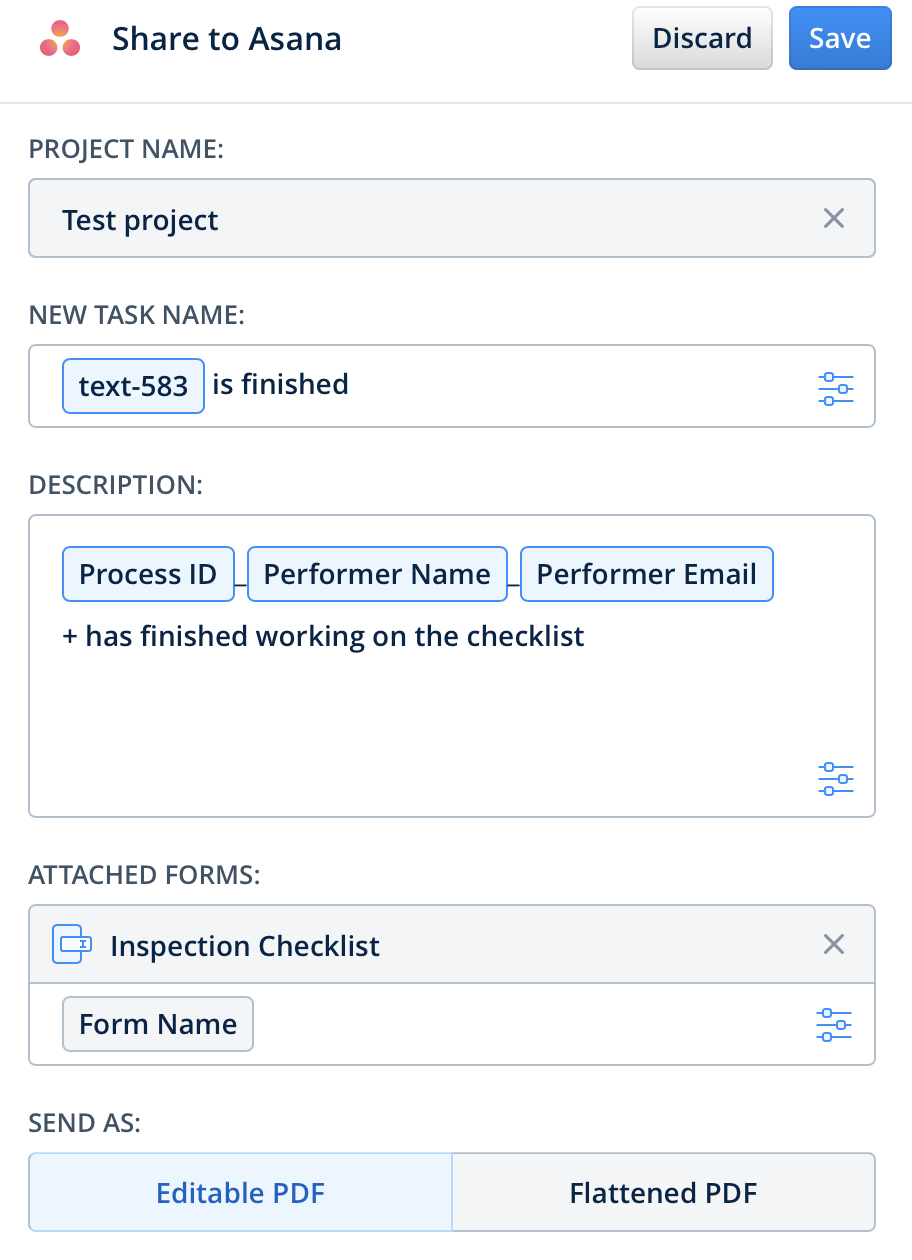
Task: Select Flattened PDF send option
Action: pos(663,1192)
